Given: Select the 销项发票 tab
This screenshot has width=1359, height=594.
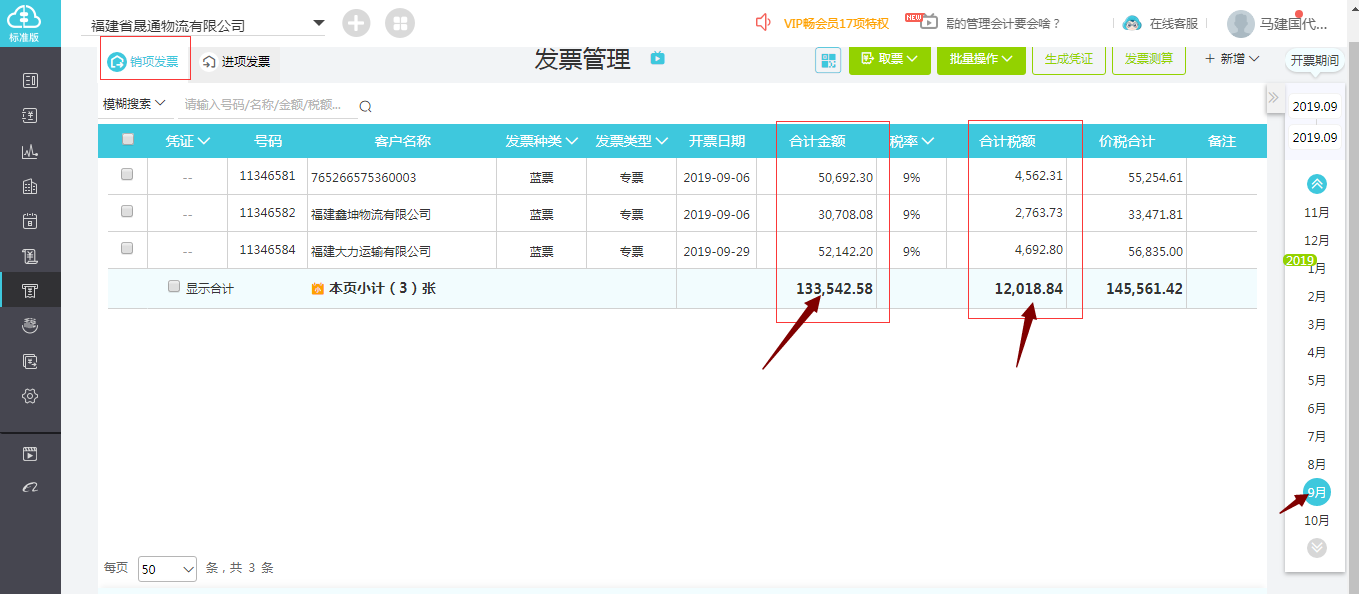Looking at the screenshot, I should click(x=145, y=62).
